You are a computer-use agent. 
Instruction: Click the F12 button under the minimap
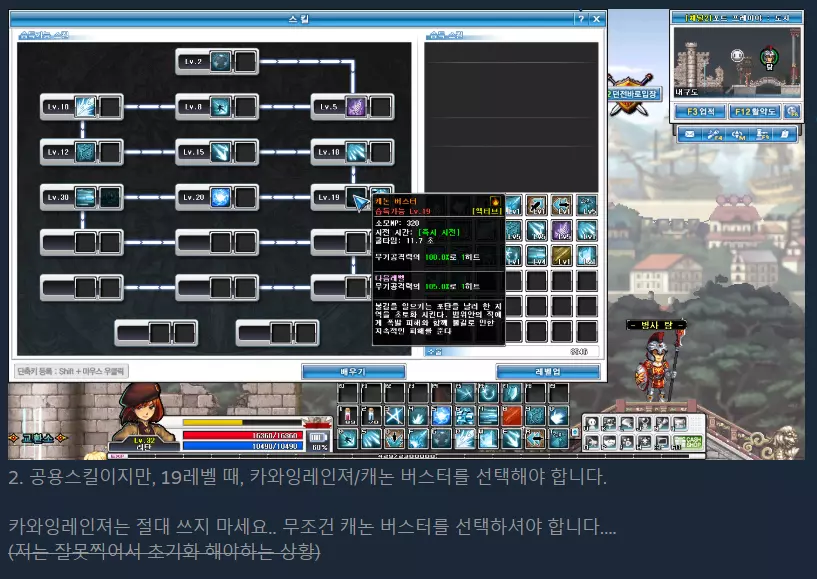755,112
